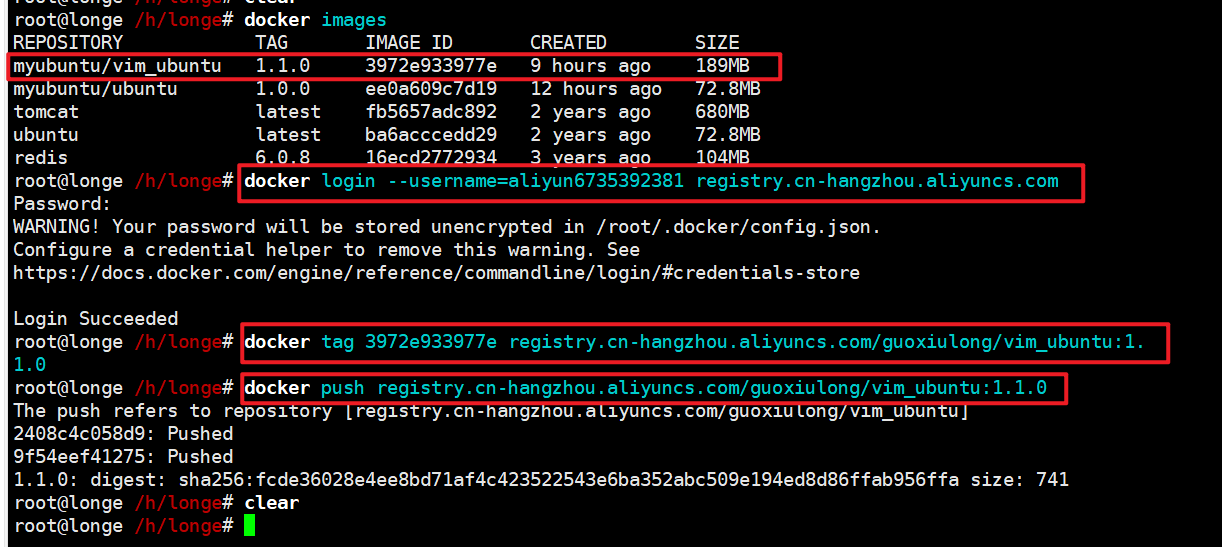
Task: Select the 104MB size of redis
Action: [722, 158]
